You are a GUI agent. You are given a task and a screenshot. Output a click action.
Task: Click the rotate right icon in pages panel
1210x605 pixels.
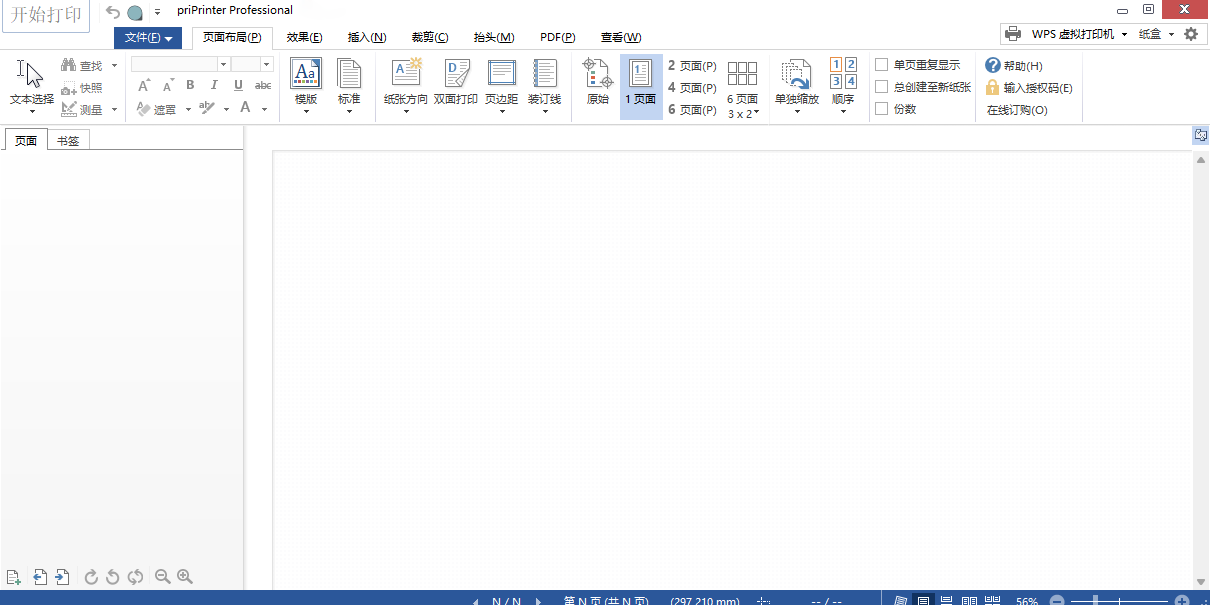[x=91, y=577]
